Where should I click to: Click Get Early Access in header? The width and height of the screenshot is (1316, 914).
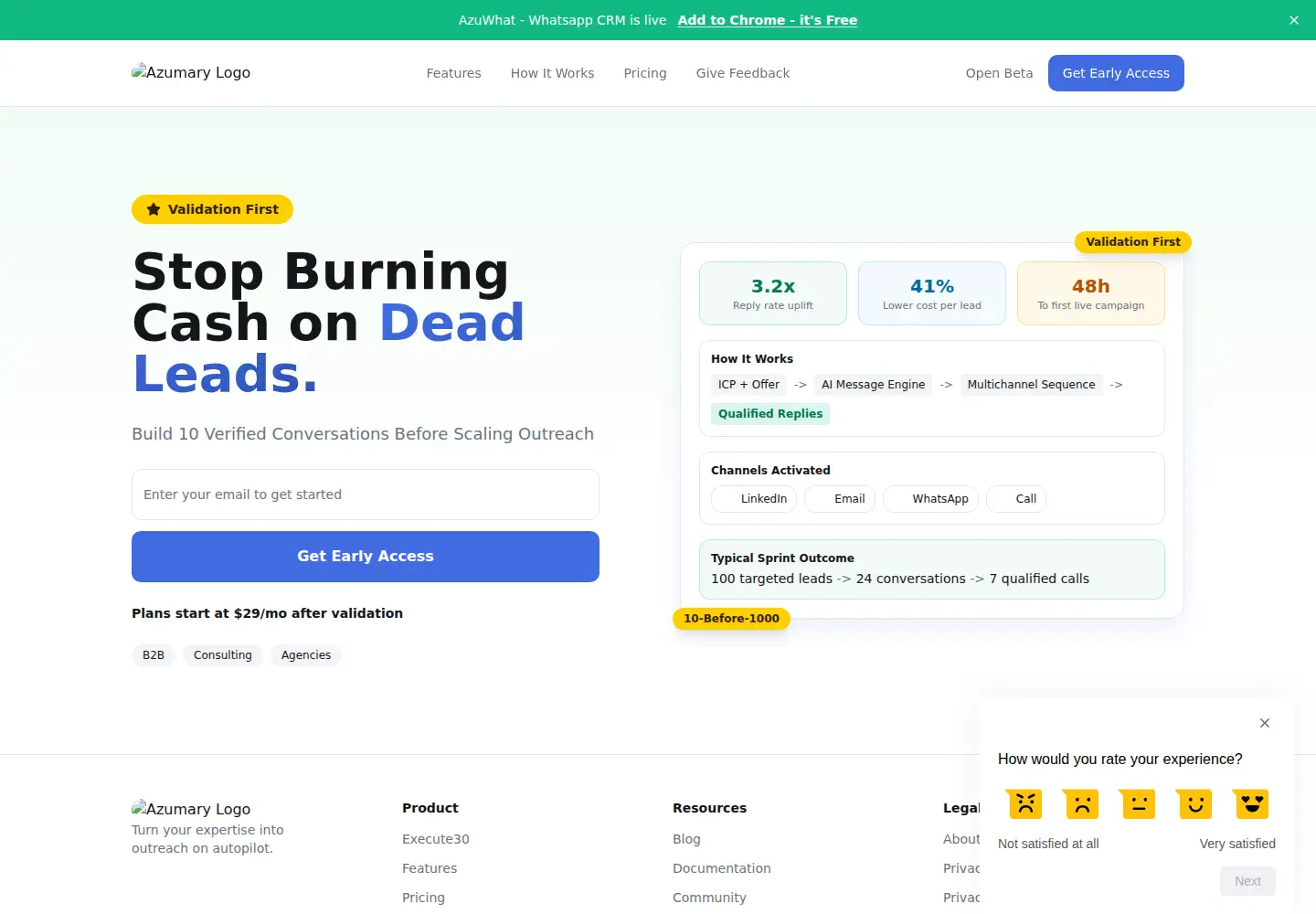[x=1116, y=73]
